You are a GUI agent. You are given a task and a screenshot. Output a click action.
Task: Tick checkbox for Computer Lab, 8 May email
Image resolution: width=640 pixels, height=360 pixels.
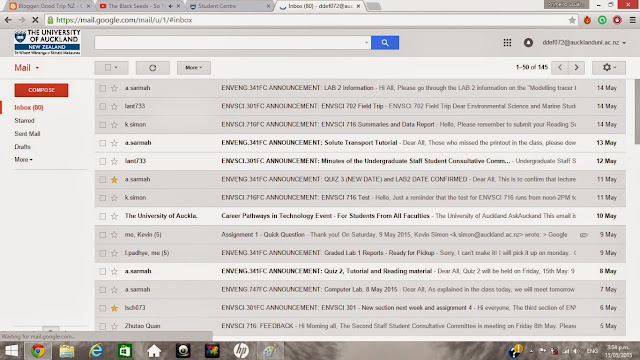click(x=103, y=290)
